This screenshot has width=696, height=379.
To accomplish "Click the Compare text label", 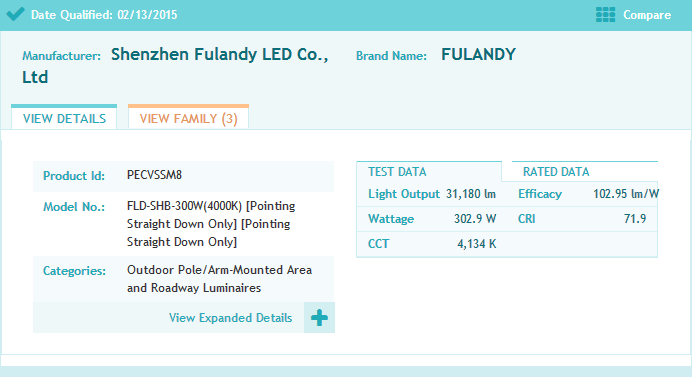I will pyautogui.click(x=647, y=15).
